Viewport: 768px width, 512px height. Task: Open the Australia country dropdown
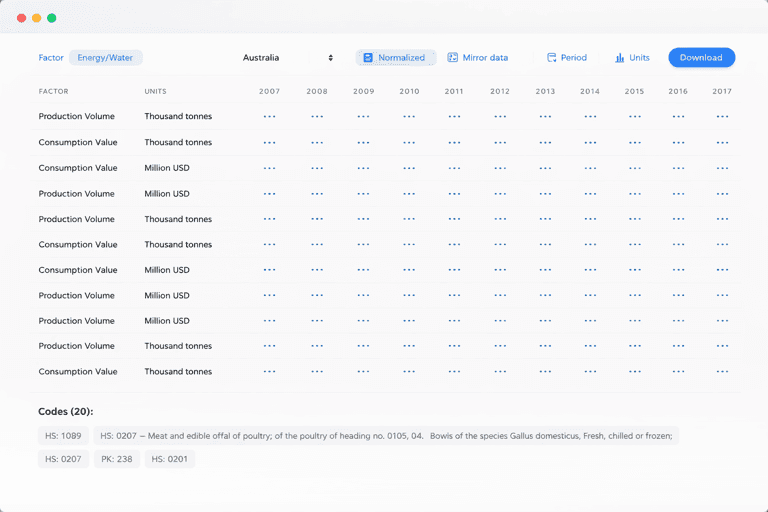coord(287,58)
